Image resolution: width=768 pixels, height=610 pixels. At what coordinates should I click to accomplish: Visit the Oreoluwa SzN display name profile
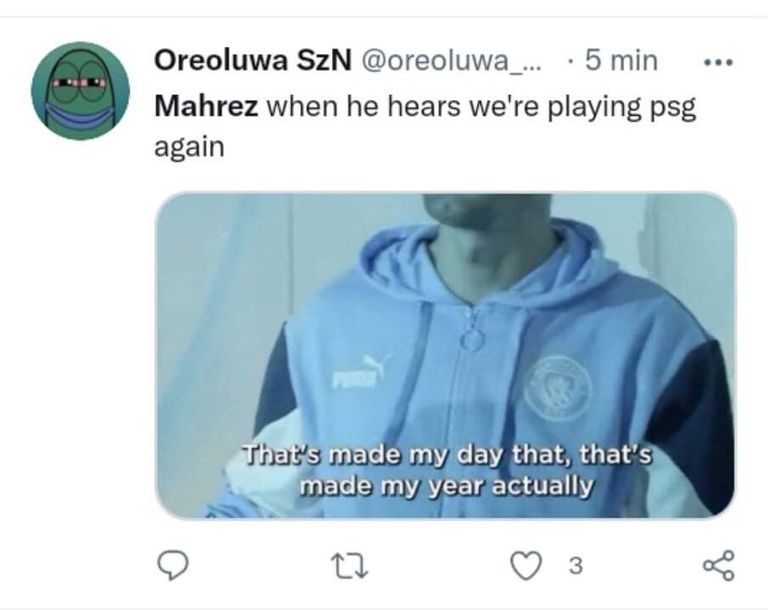(x=253, y=61)
